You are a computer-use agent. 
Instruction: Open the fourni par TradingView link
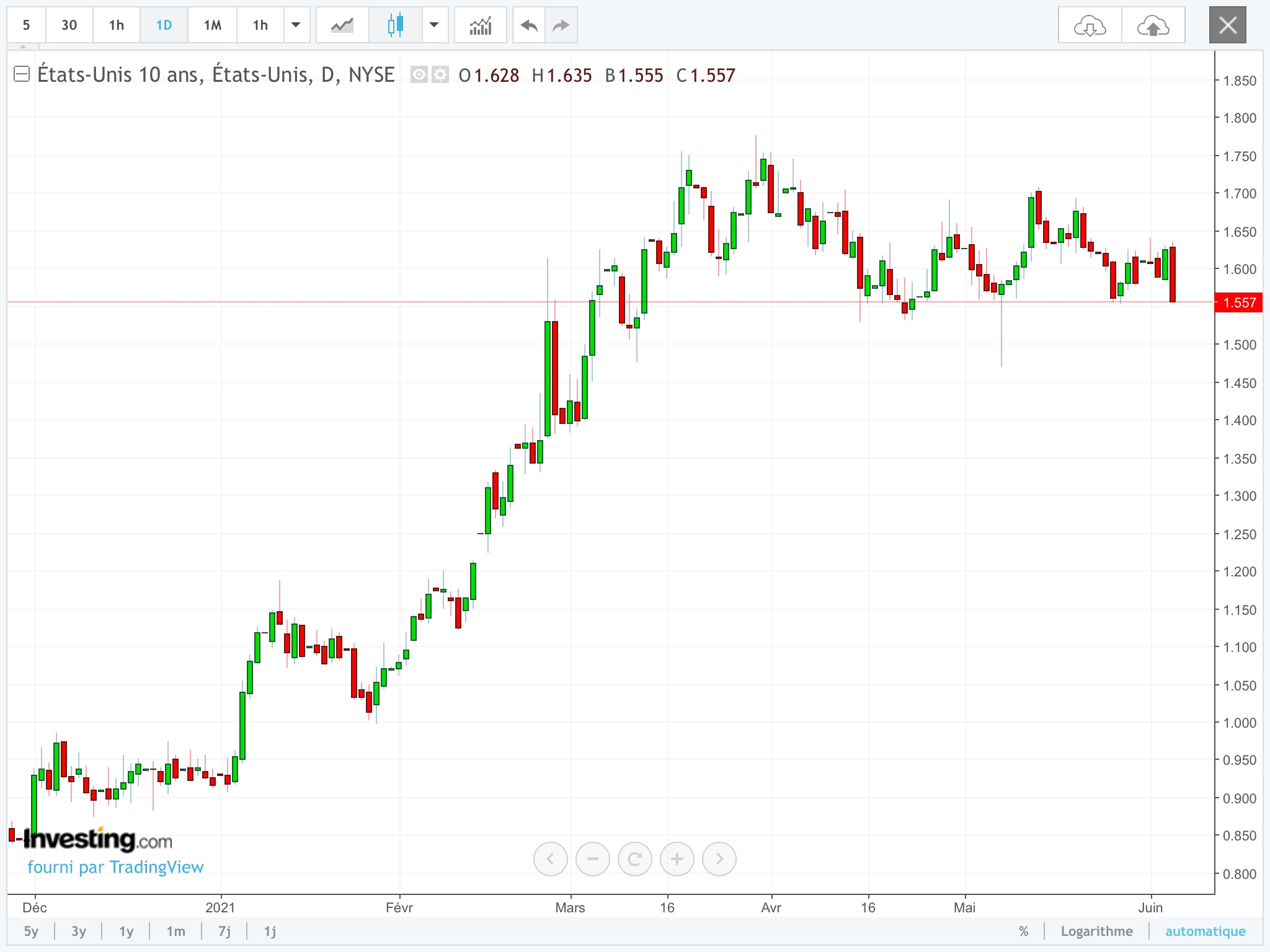click(x=115, y=866)
